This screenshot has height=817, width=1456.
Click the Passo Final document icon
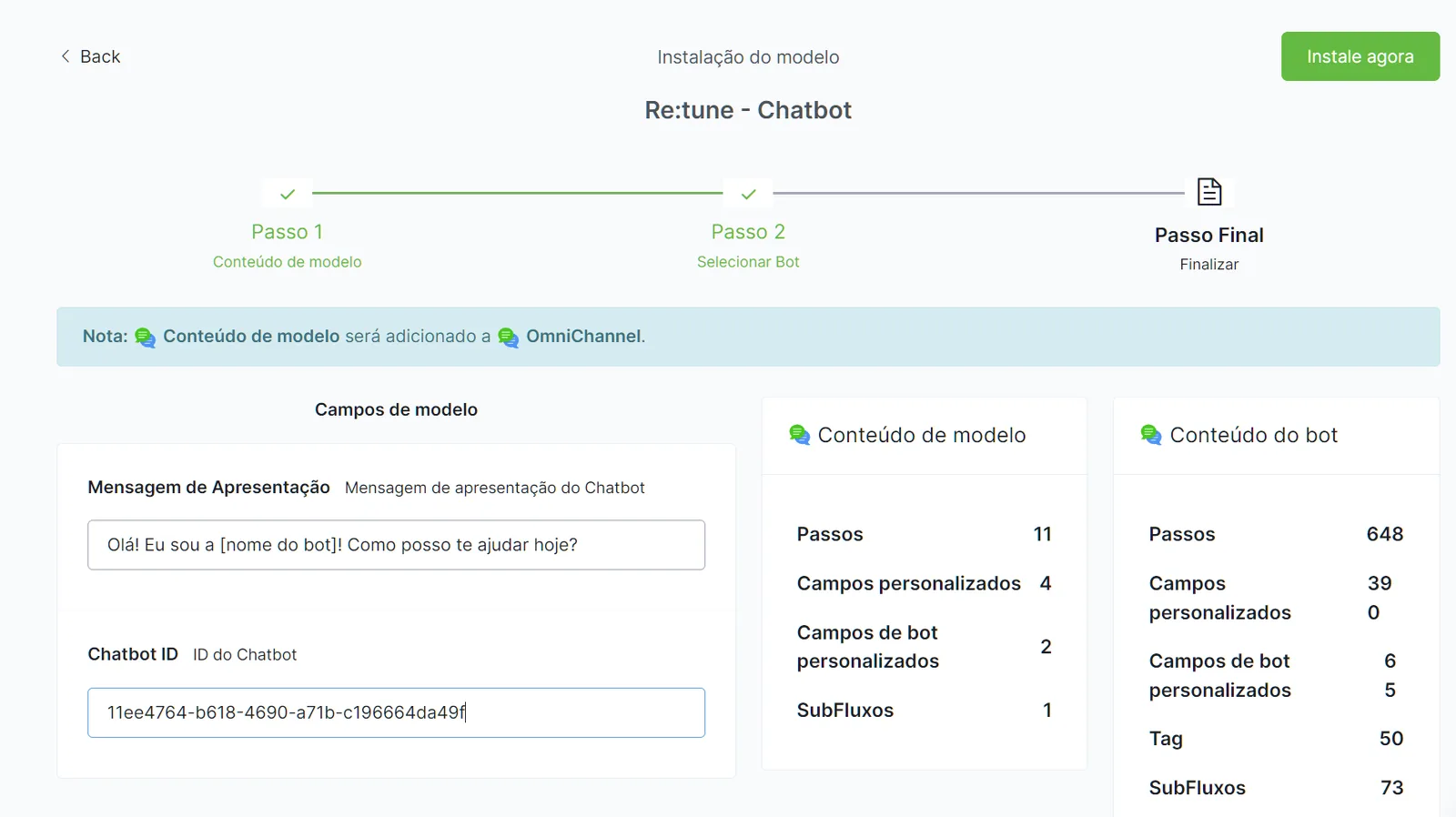coord(1209,192)
